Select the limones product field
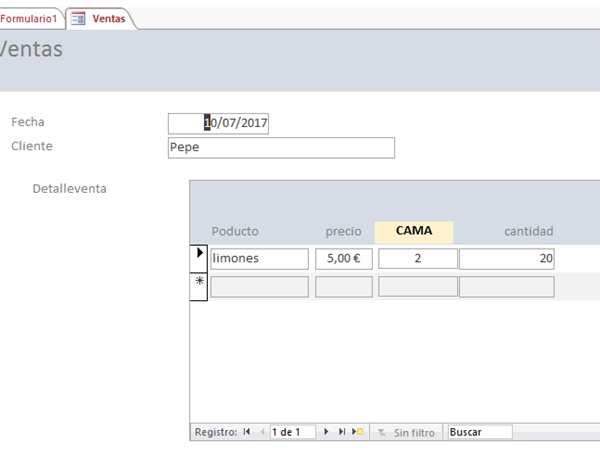The image size is (600, 456). [x=259, y=258]
